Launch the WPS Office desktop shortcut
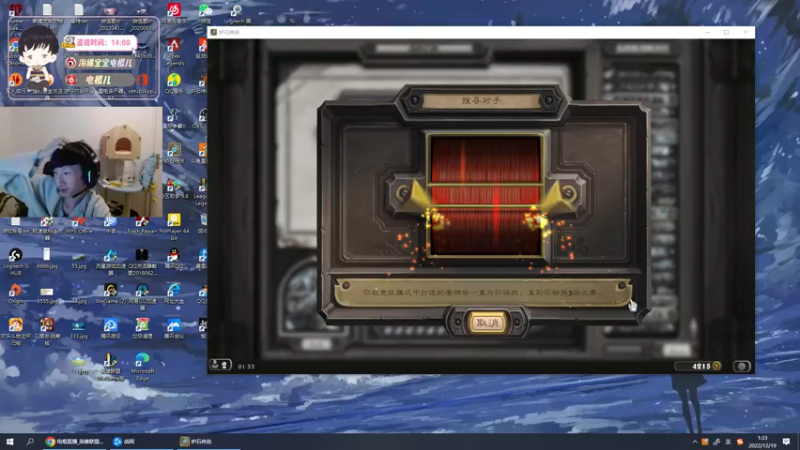This screenshot has width=800, height=450. click(79, 224)
